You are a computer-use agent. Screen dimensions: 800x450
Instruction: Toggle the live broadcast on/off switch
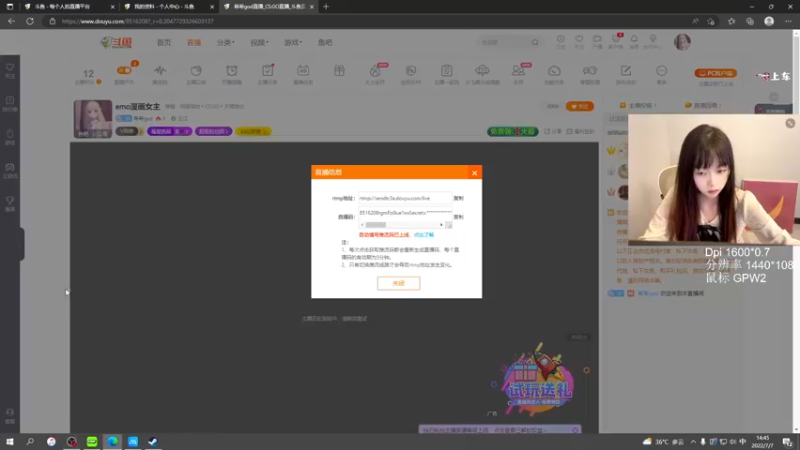(x=124, y=70)
